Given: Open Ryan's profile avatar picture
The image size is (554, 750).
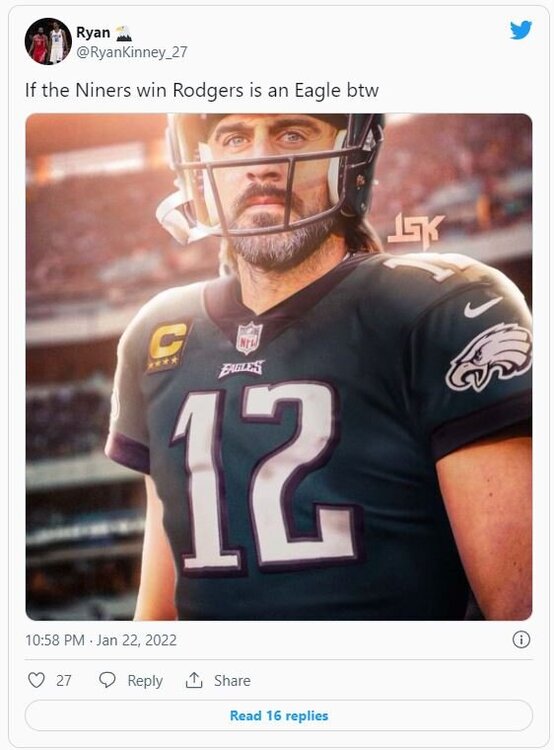Looking at the screenshot, I should [x=48, y=41].
